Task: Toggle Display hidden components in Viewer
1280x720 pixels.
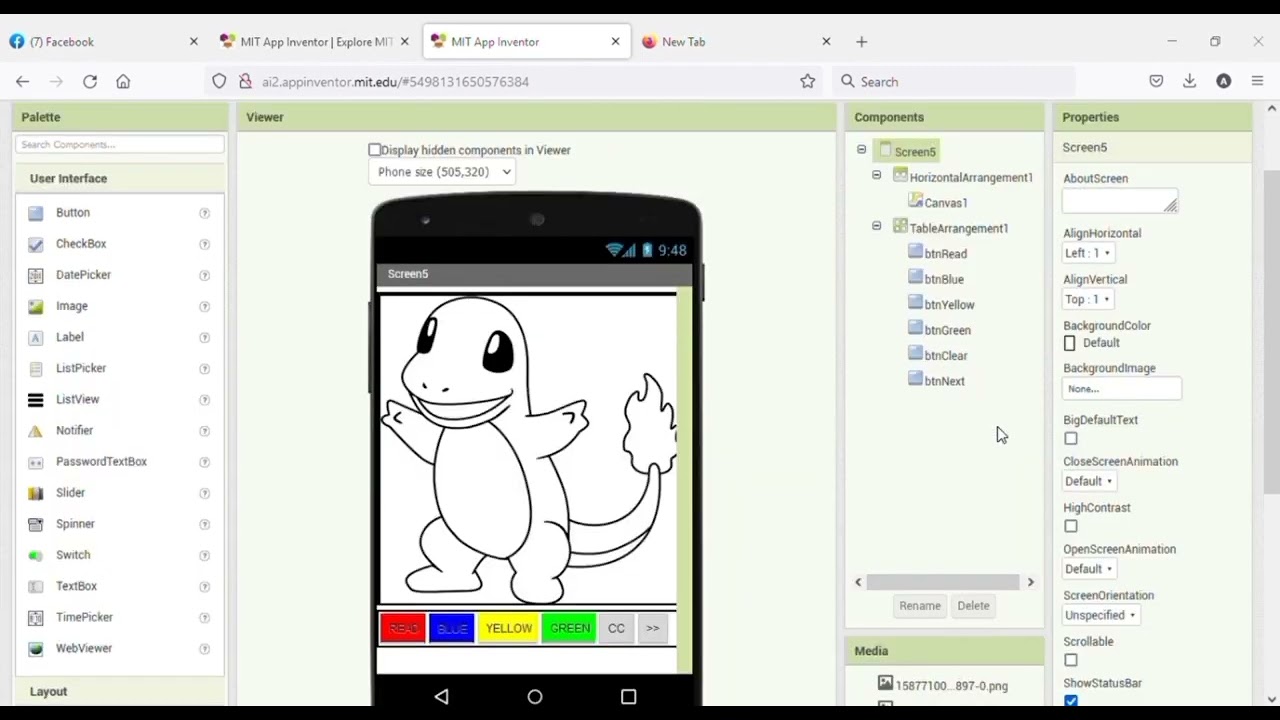Action: (375, 150)
